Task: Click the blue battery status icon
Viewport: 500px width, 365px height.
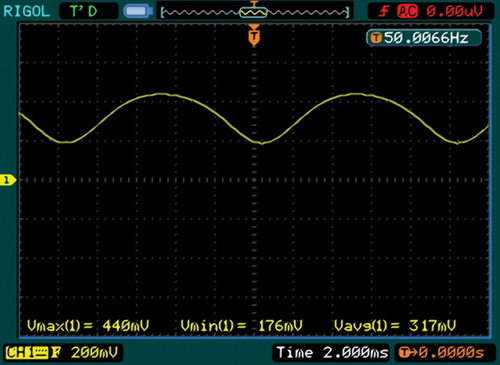Action: click(x=138, y=11)
